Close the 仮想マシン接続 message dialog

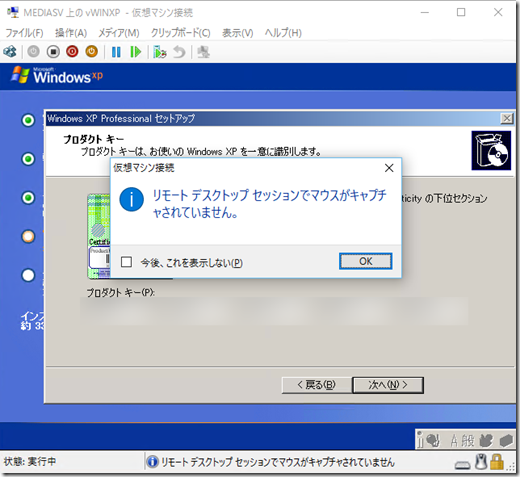tap(389, 168)
